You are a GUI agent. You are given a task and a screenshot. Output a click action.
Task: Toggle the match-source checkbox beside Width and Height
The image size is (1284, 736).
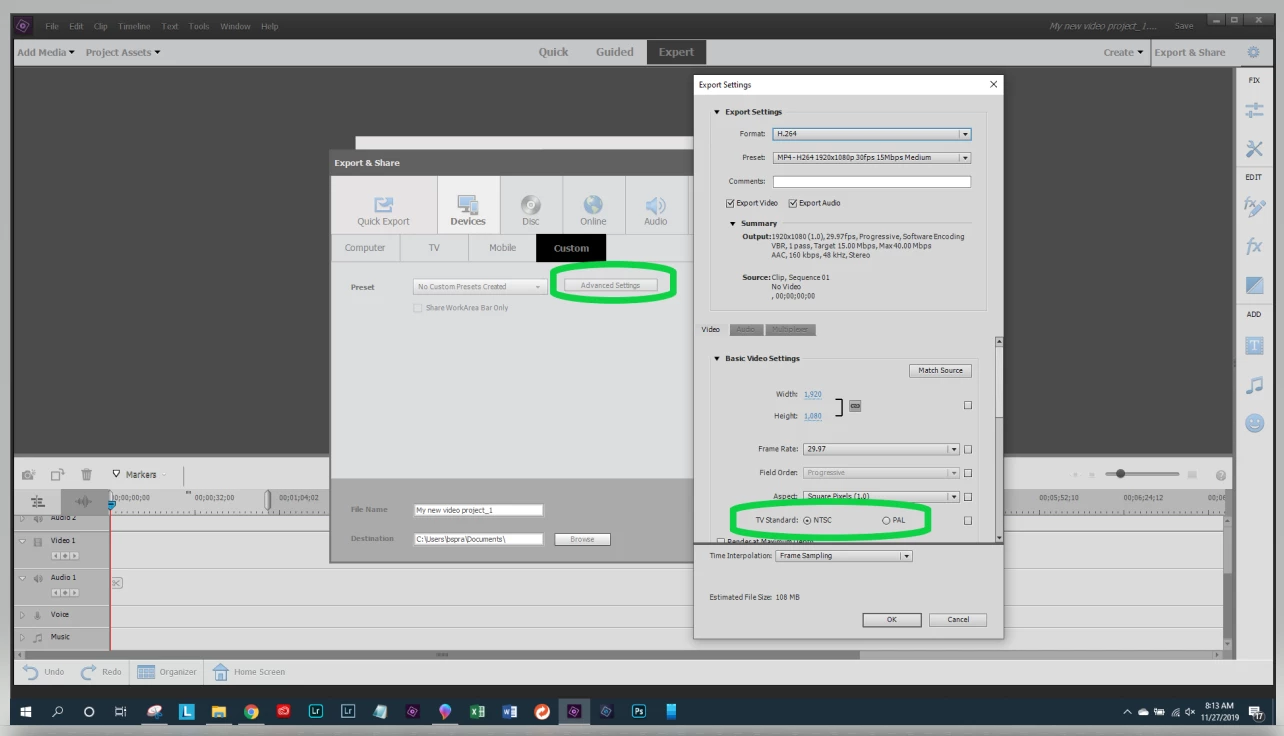pyautogui.click(x=968, y=406)
